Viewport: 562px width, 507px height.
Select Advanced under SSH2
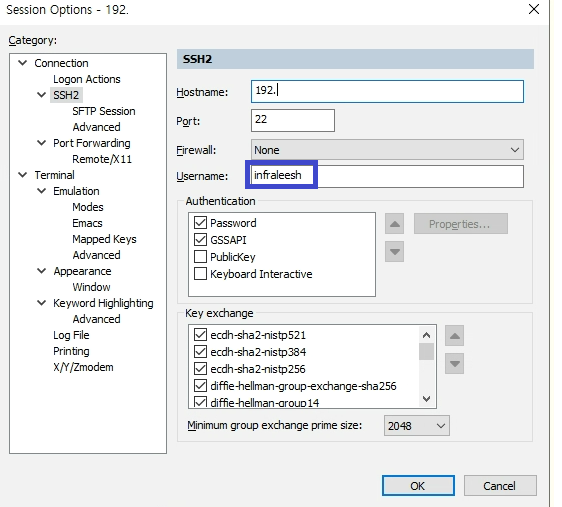(x=96, y=127)
